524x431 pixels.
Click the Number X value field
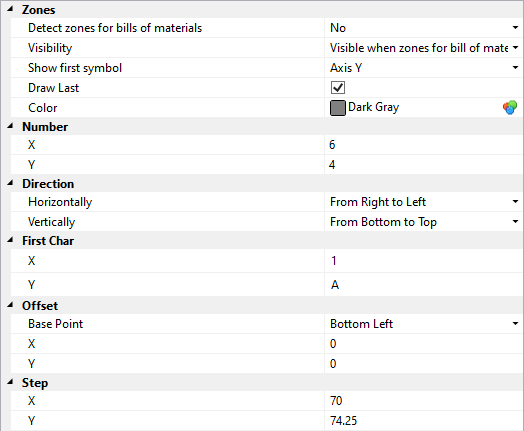point(424,145)
